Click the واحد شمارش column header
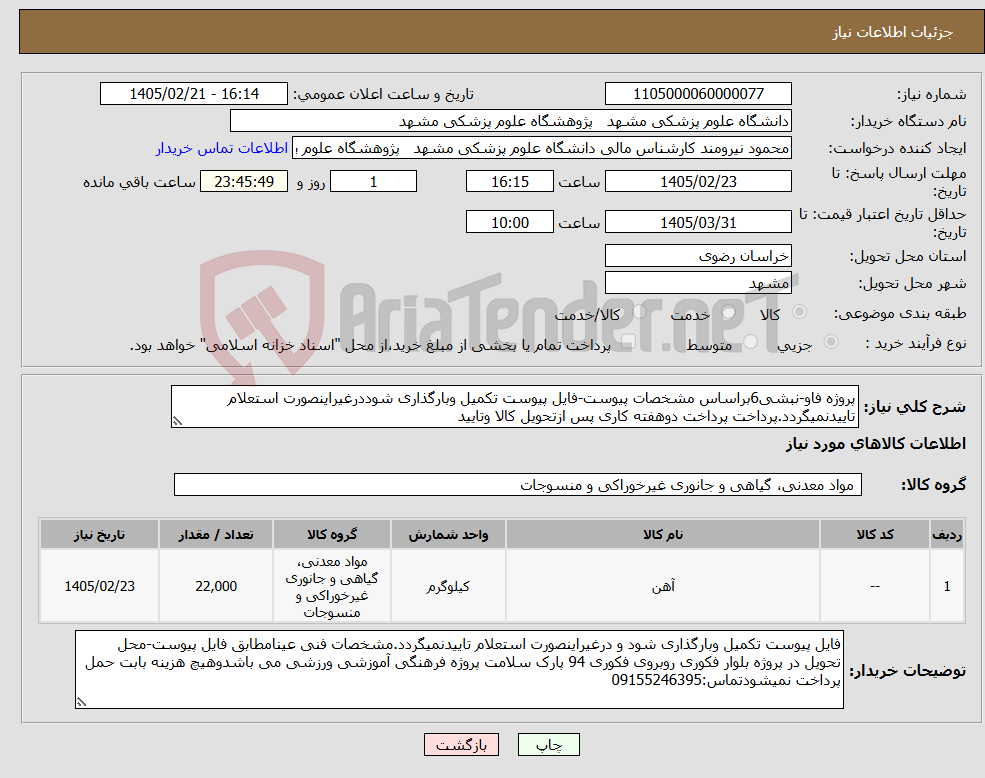 [x=448, y=534]
